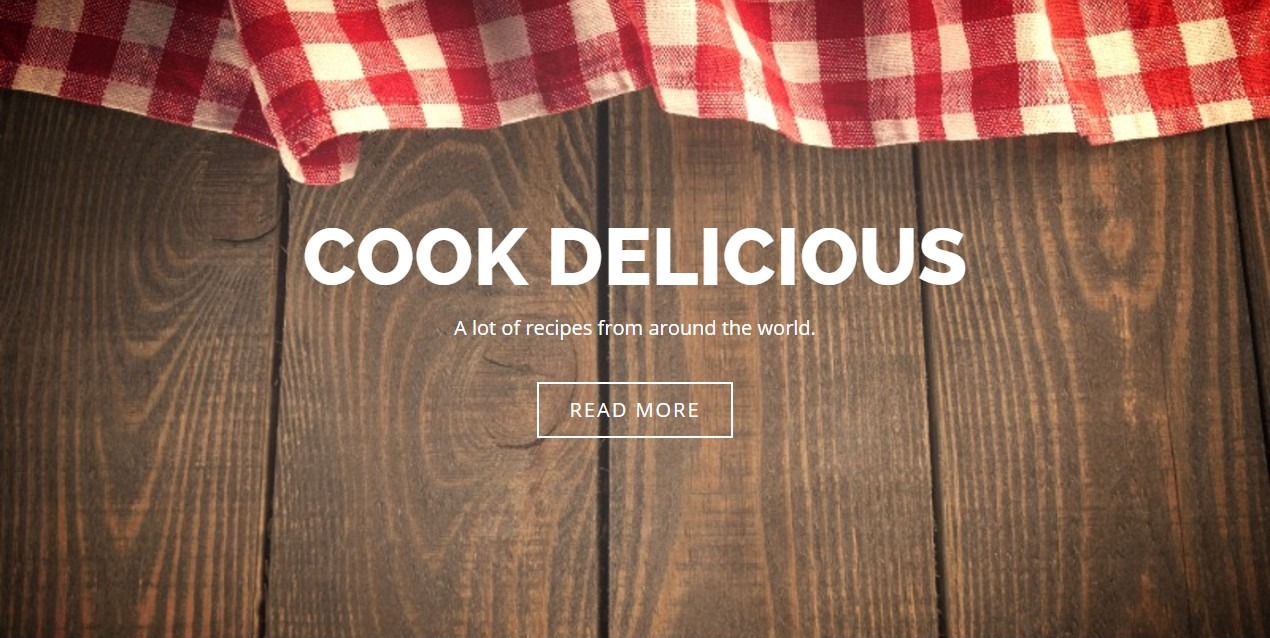
Task: Click the word DELICIOUS in the headline
Action: coord(757,257)
